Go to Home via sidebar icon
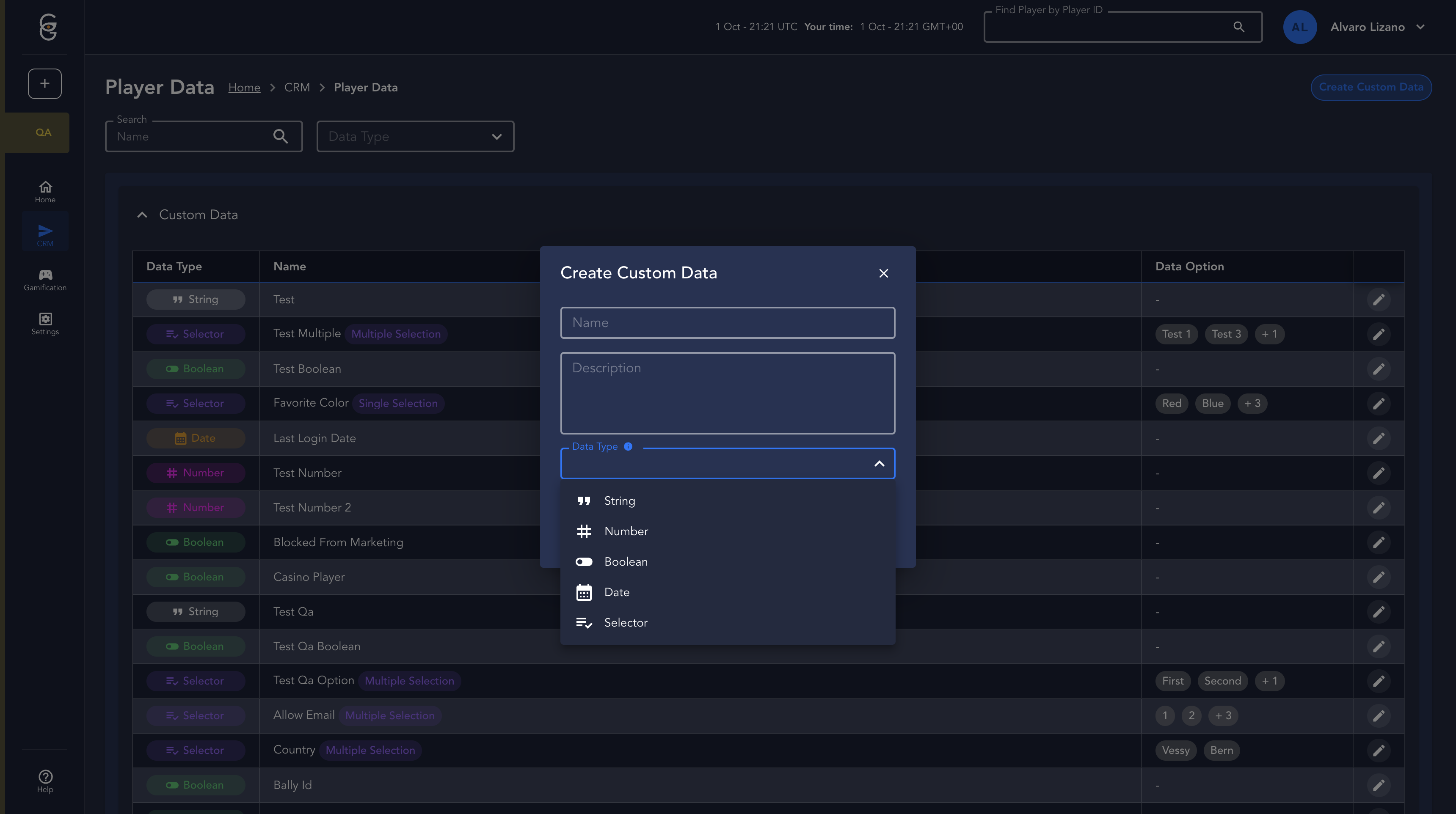The image size is (1456, 814). click(x=45, y=191)
